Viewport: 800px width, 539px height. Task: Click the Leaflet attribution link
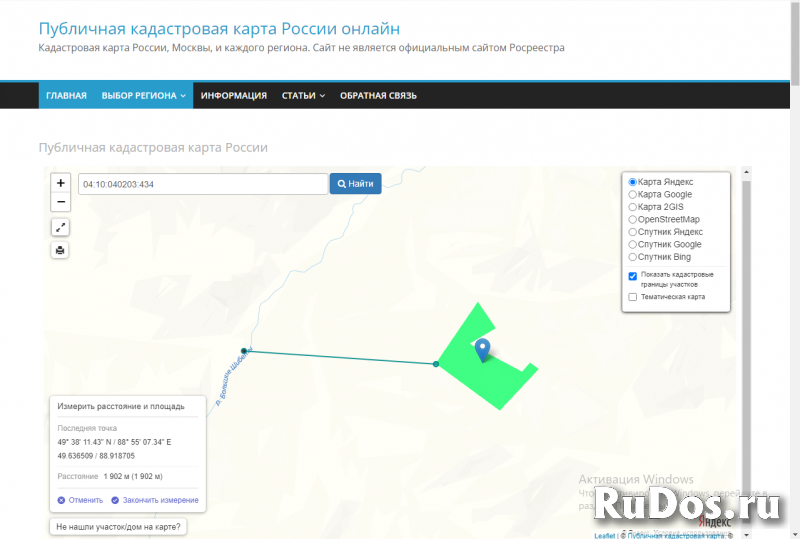[x=605, y=535]
